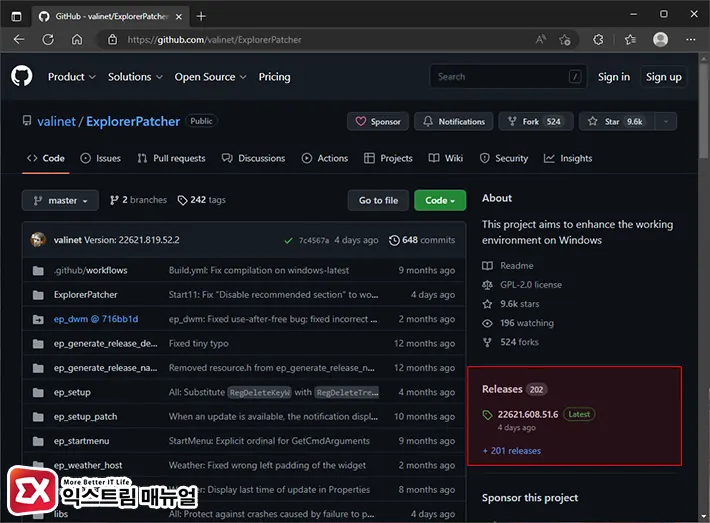Go to browser home page icon
Image resolution: width=710 pixels, height=523 pixels.
75,39
